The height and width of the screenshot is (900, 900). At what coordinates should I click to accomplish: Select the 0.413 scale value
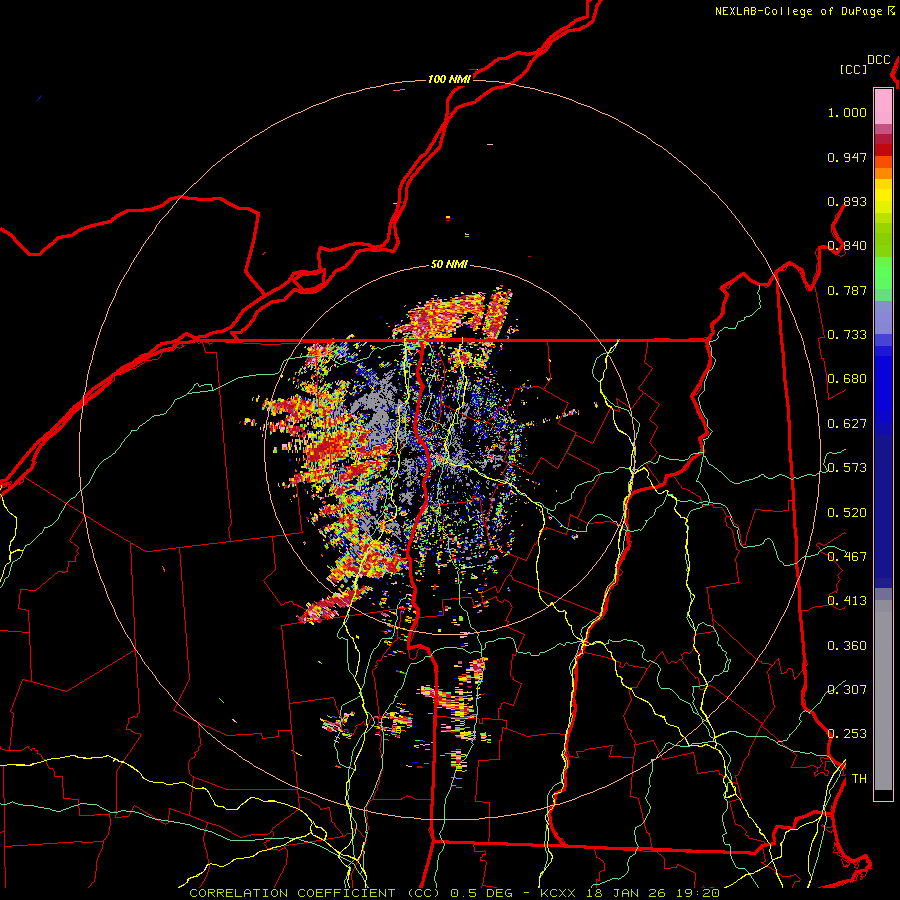(847, 601)
